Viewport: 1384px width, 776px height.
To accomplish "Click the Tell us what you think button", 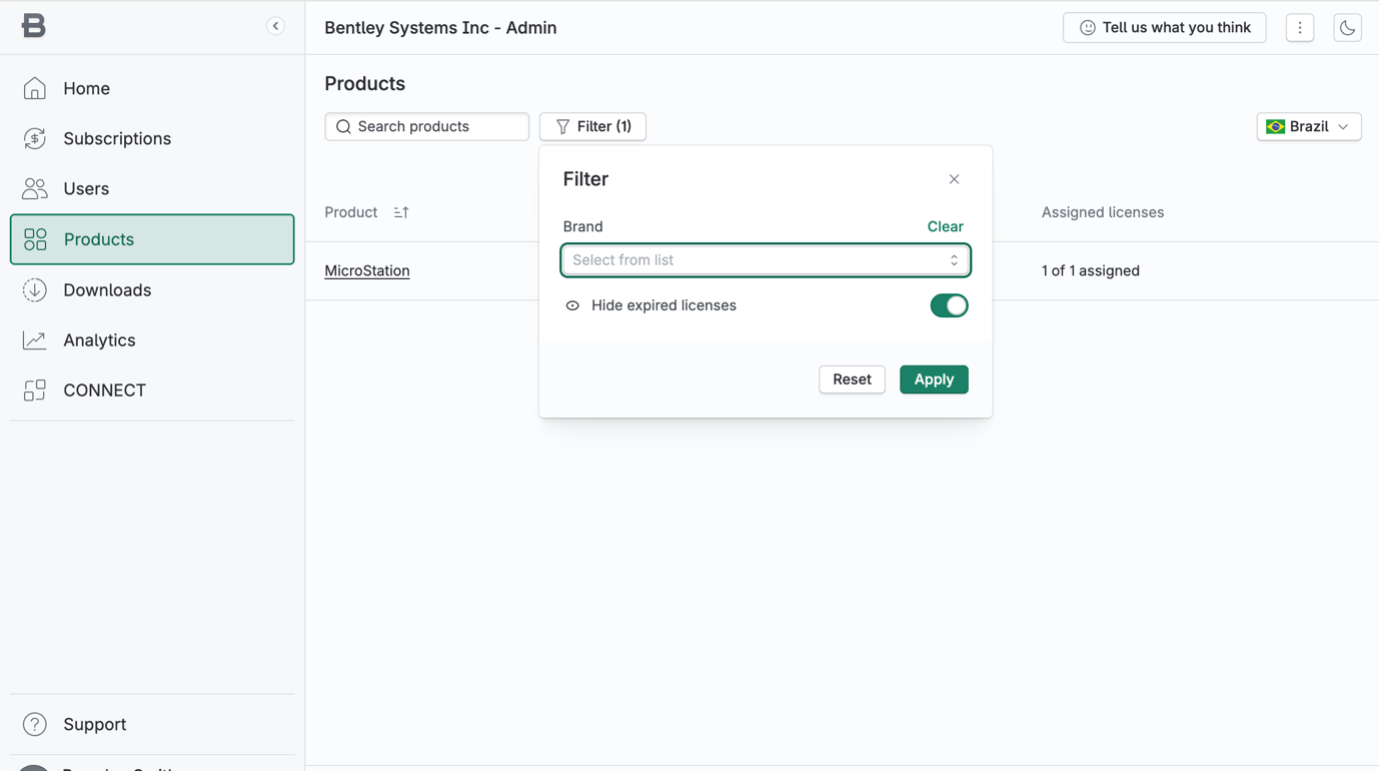I will pos(1168,28).
